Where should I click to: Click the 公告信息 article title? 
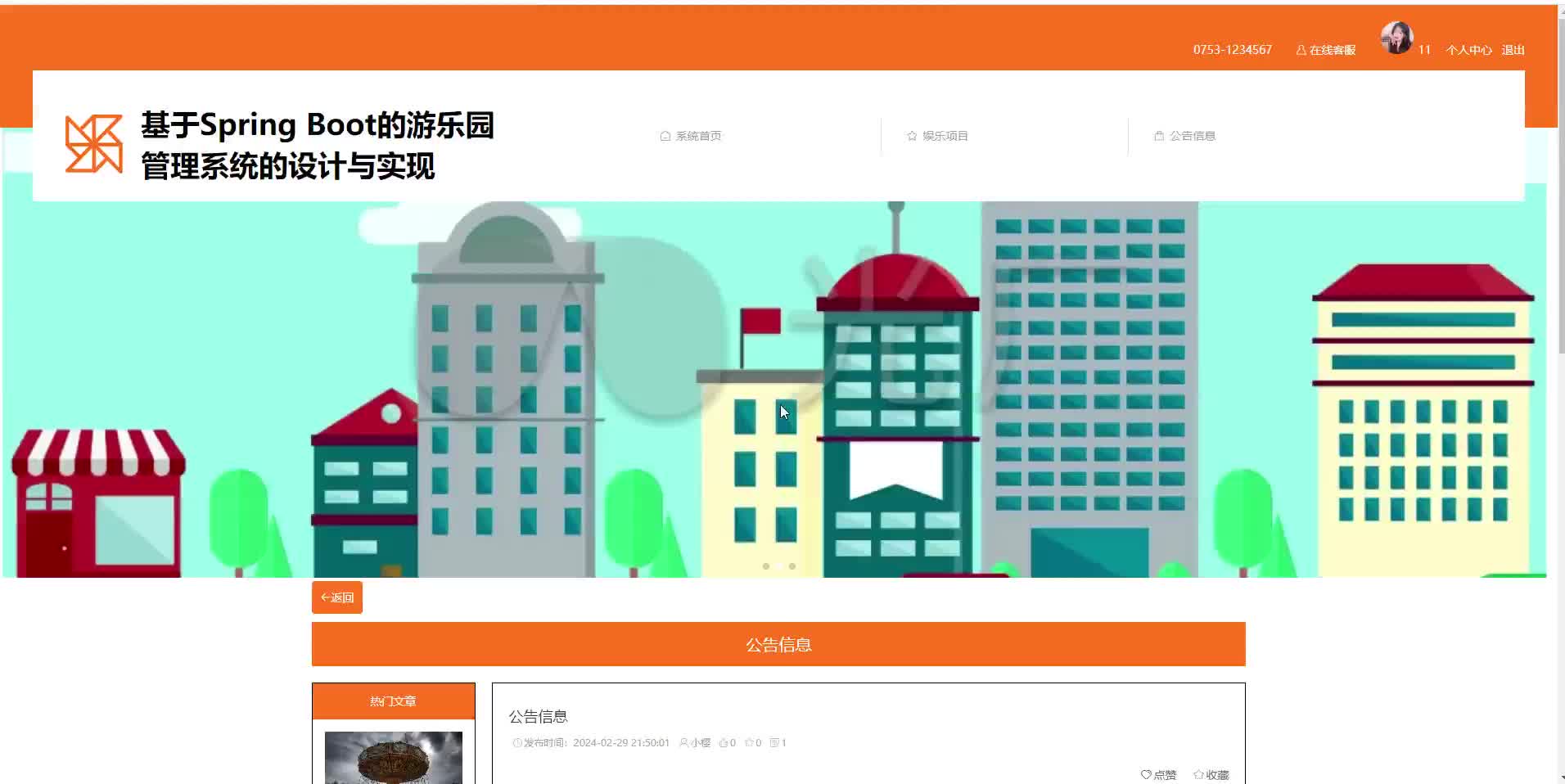[538, 717]
